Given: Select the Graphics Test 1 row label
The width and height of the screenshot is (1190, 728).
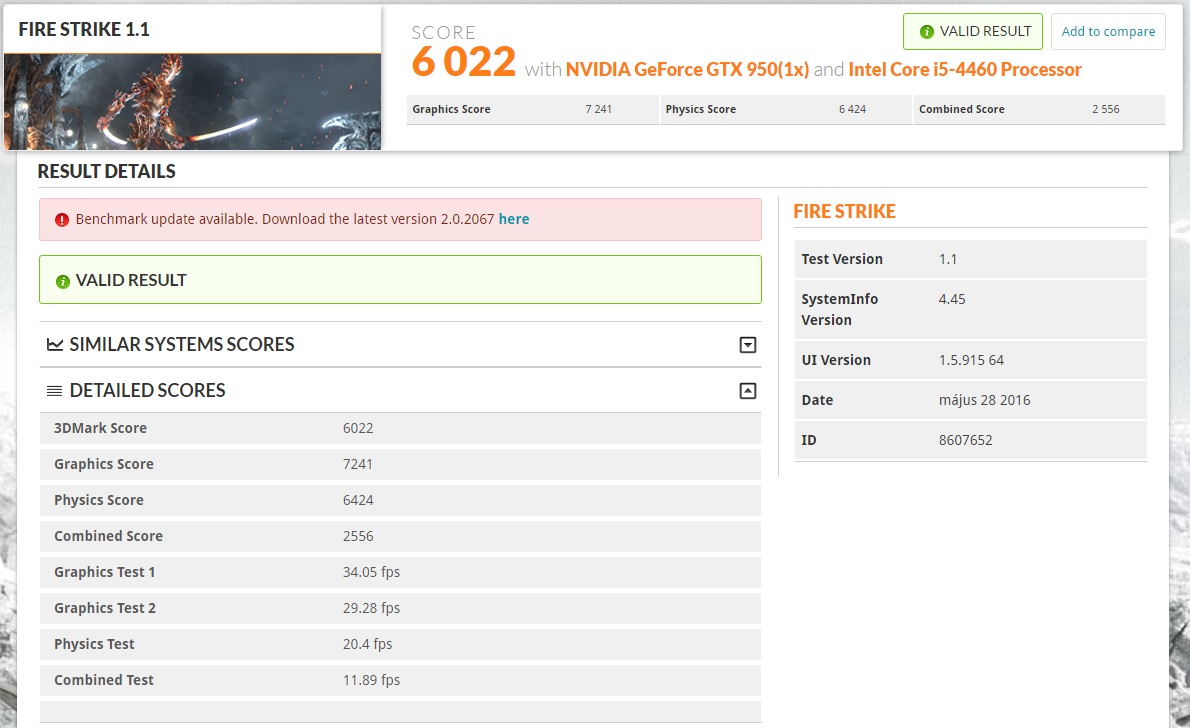Looking at the screenshot, I should click(x=104, y=572).
